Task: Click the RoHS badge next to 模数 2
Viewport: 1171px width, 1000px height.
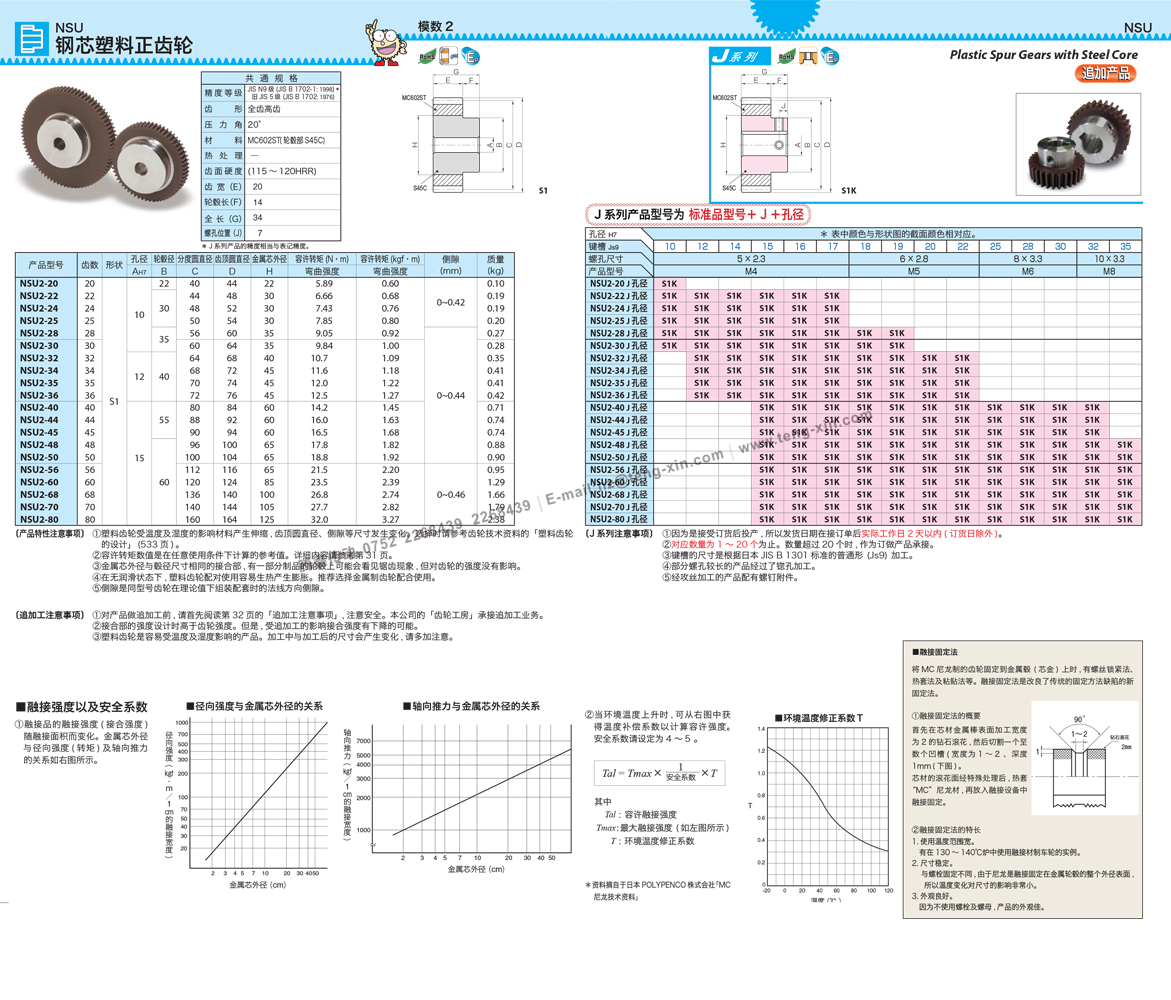Action: [x=423, y=57]
